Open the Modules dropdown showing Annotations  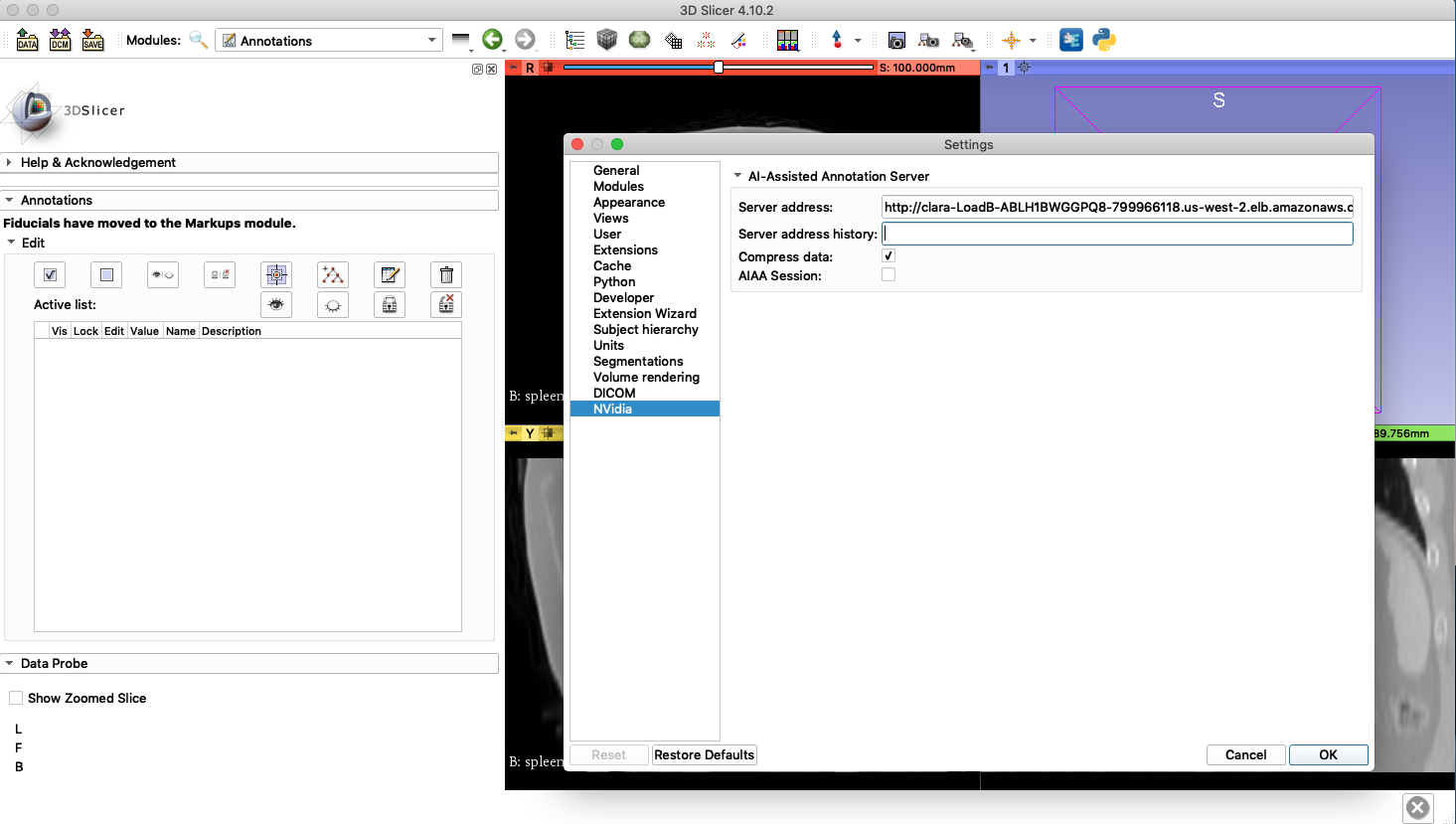click(329, 40)
